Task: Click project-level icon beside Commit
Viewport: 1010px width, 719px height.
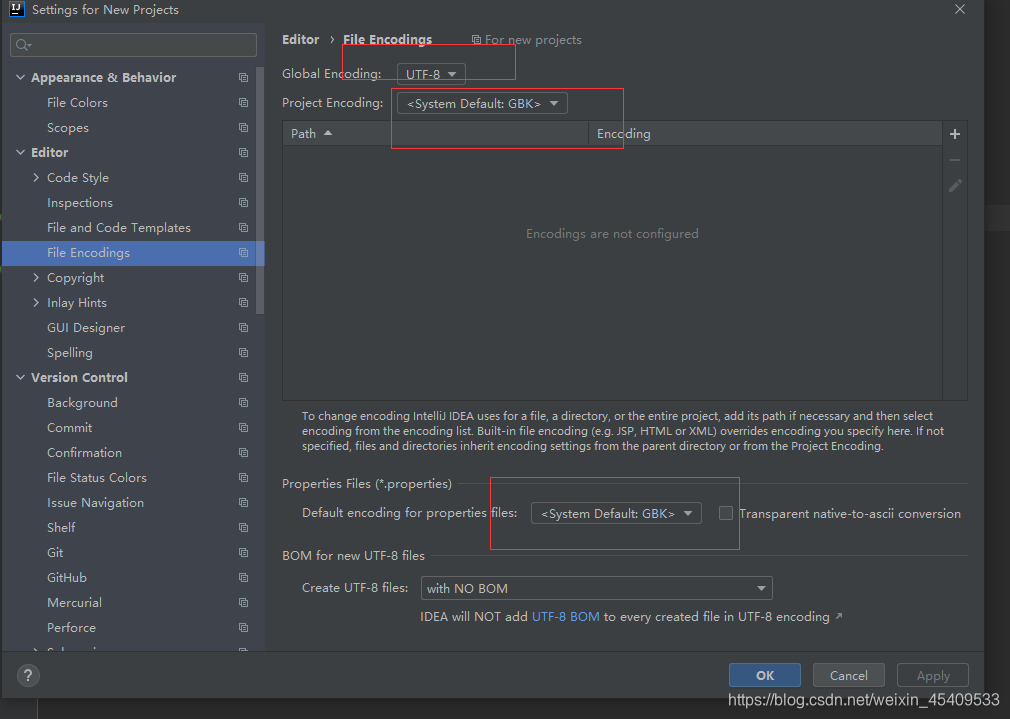Action: click(243, 427)
